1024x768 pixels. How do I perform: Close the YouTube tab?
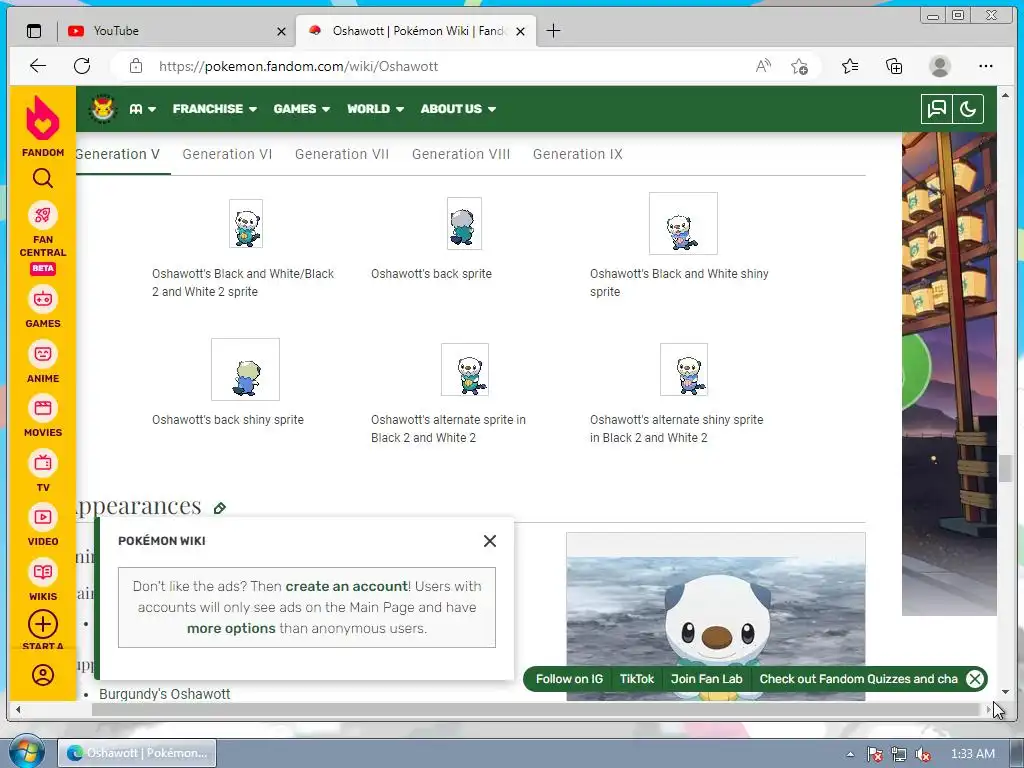tap(281, 31)
